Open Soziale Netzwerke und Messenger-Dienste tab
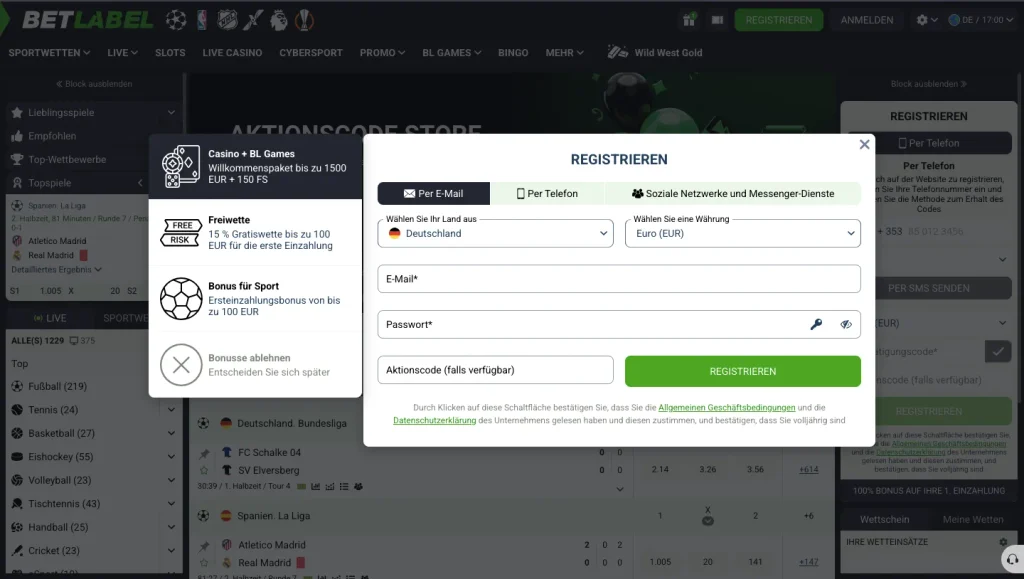Screen dimensions: 1024x579 coord(733,193)
